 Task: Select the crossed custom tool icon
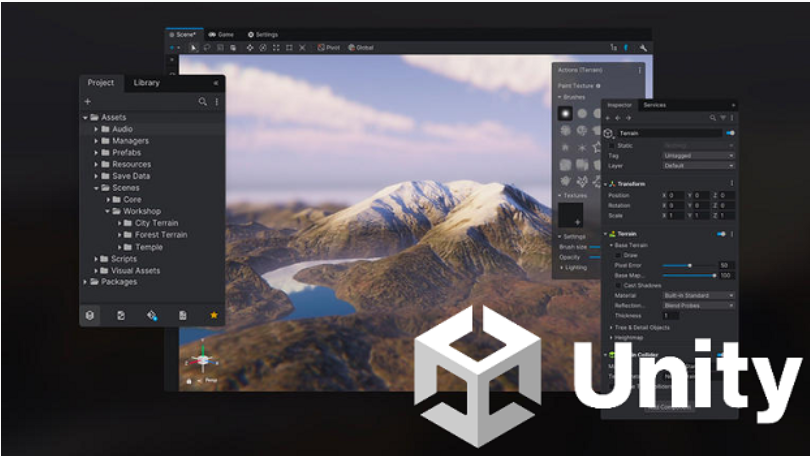point(302,48)
